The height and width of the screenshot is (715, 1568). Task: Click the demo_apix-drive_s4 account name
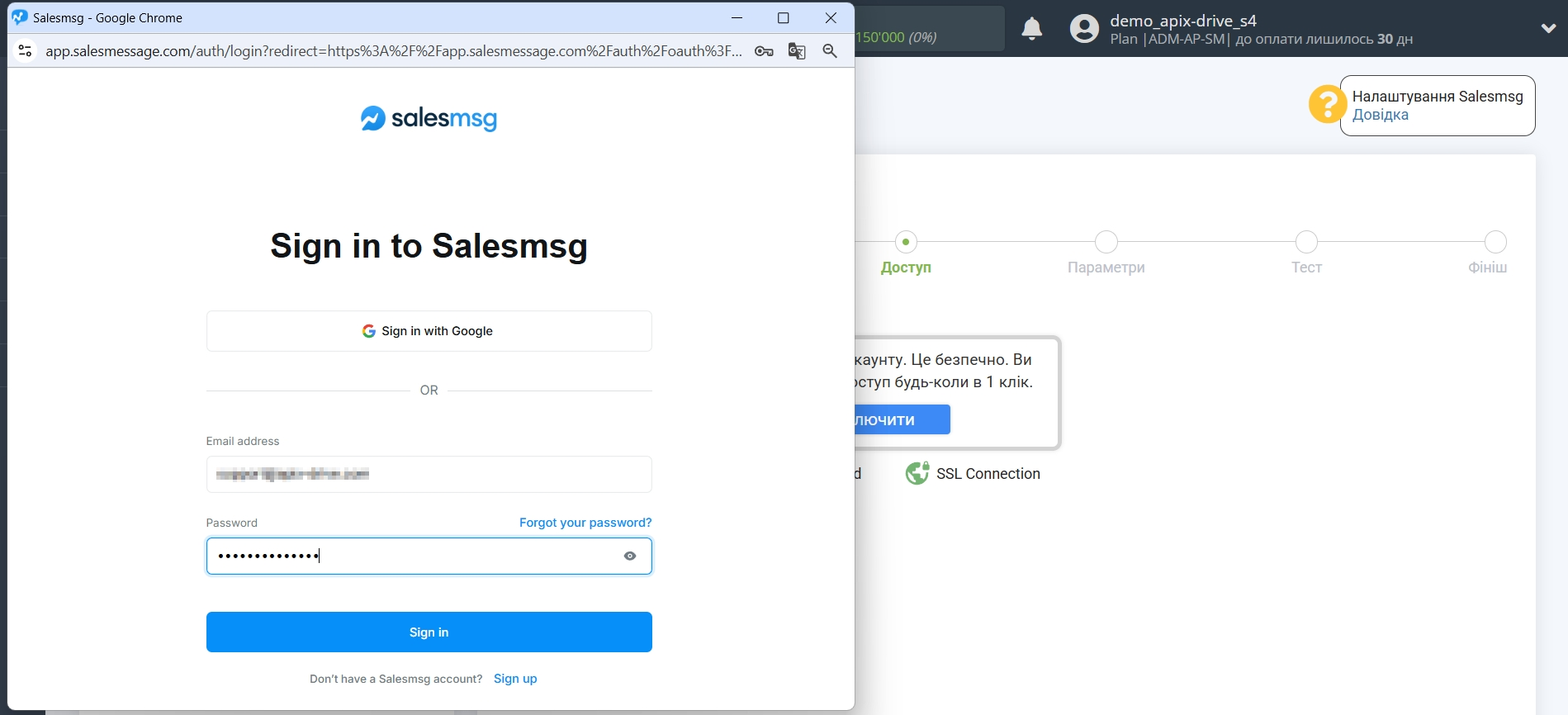[x=1183, y=21]
